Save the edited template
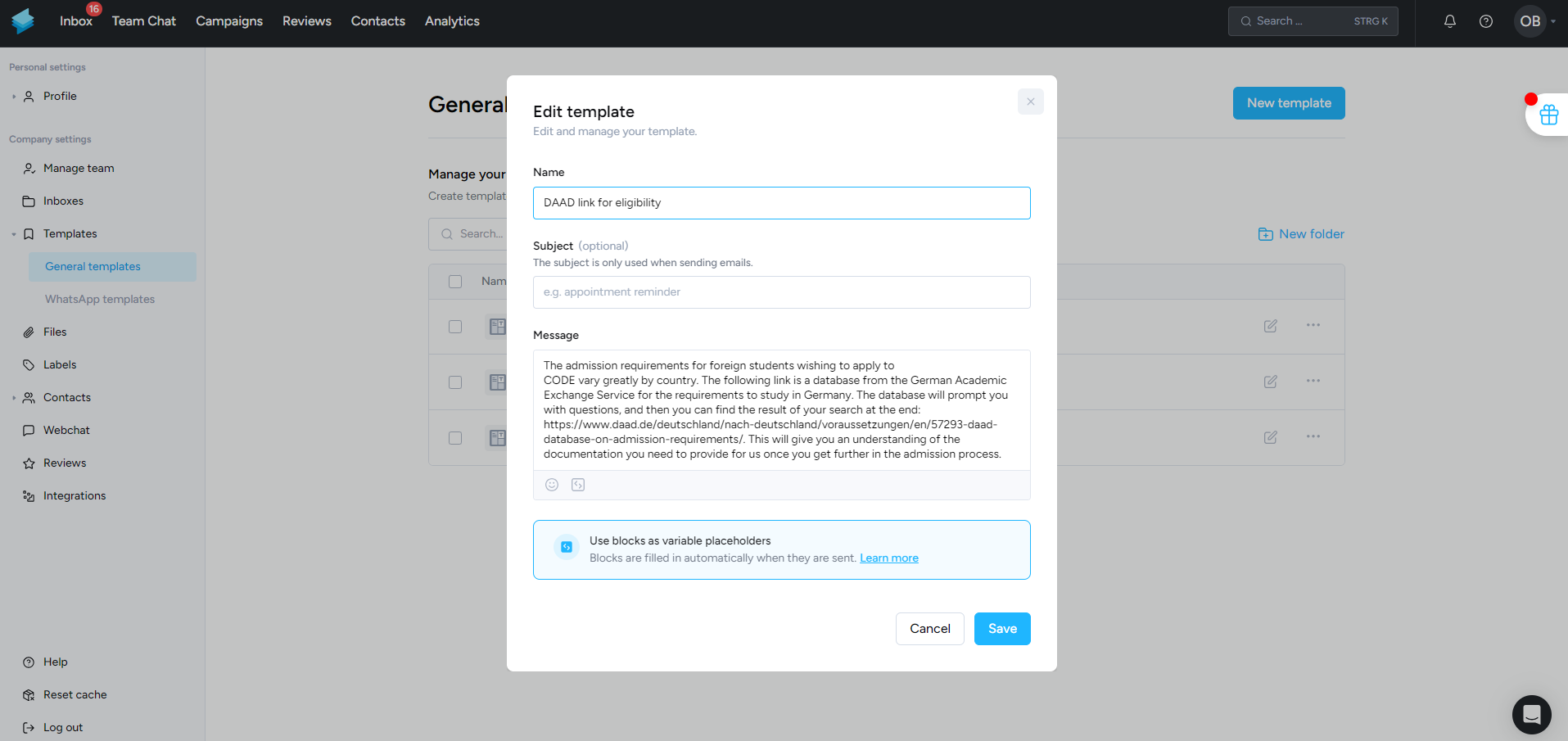The image size is (1568, 741). click(1002, 629)
